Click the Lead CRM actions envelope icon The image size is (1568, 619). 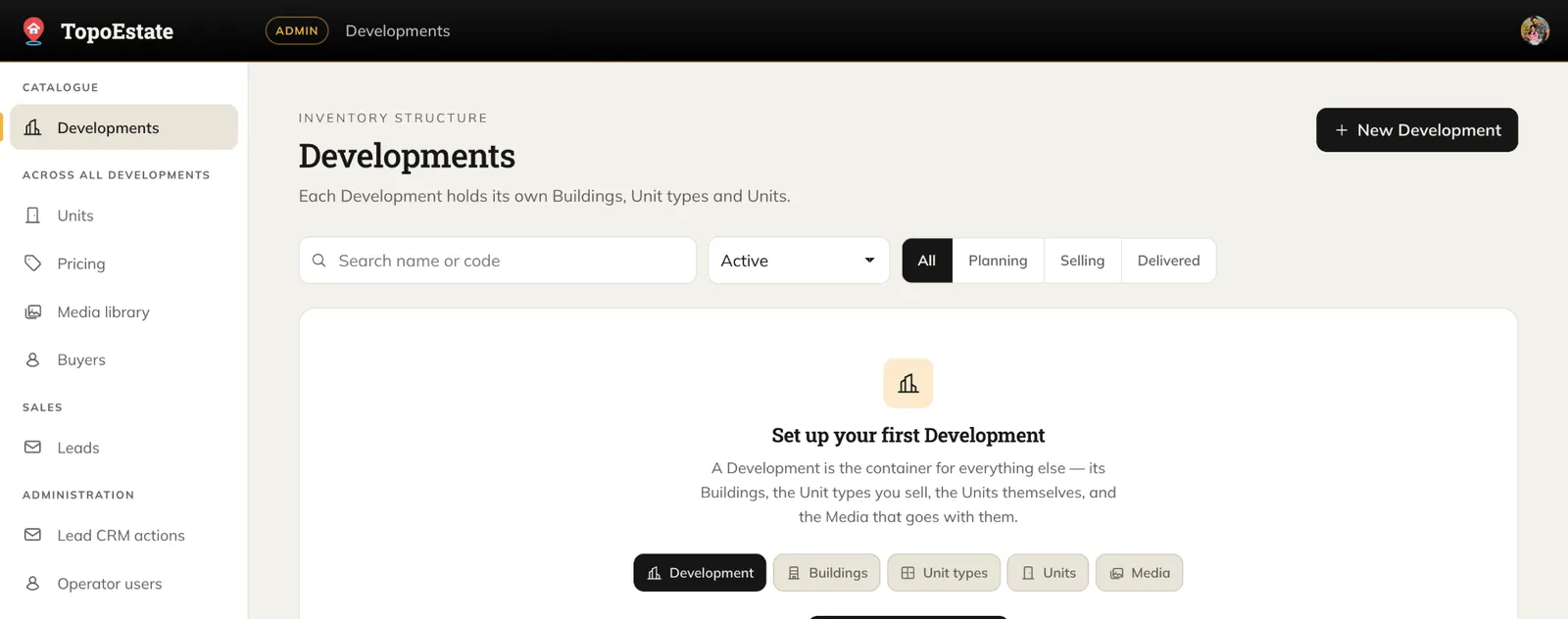tap(32, 535)
